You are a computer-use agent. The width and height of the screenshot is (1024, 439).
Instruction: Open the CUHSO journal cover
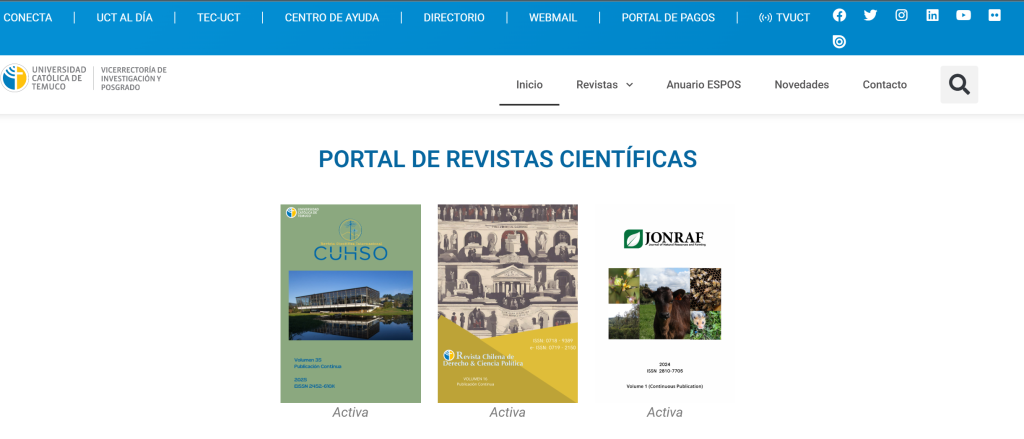(x=351, y=303)
